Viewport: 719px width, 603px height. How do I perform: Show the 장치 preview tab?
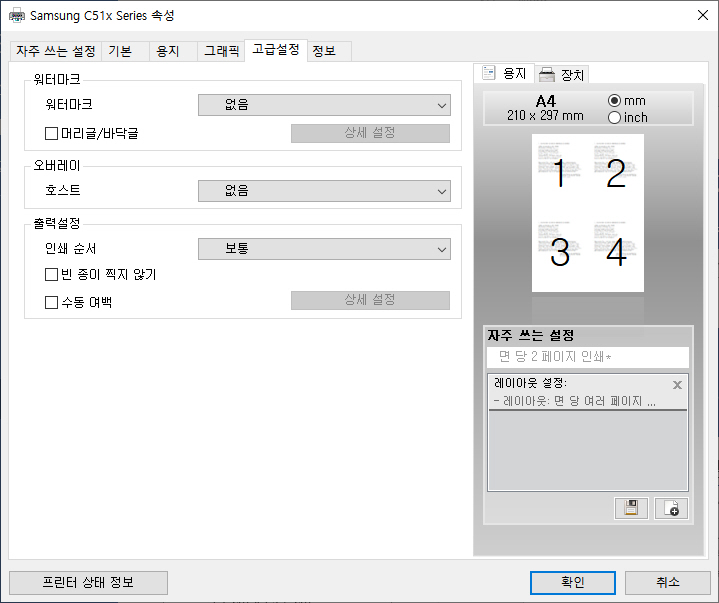point(562,75)
